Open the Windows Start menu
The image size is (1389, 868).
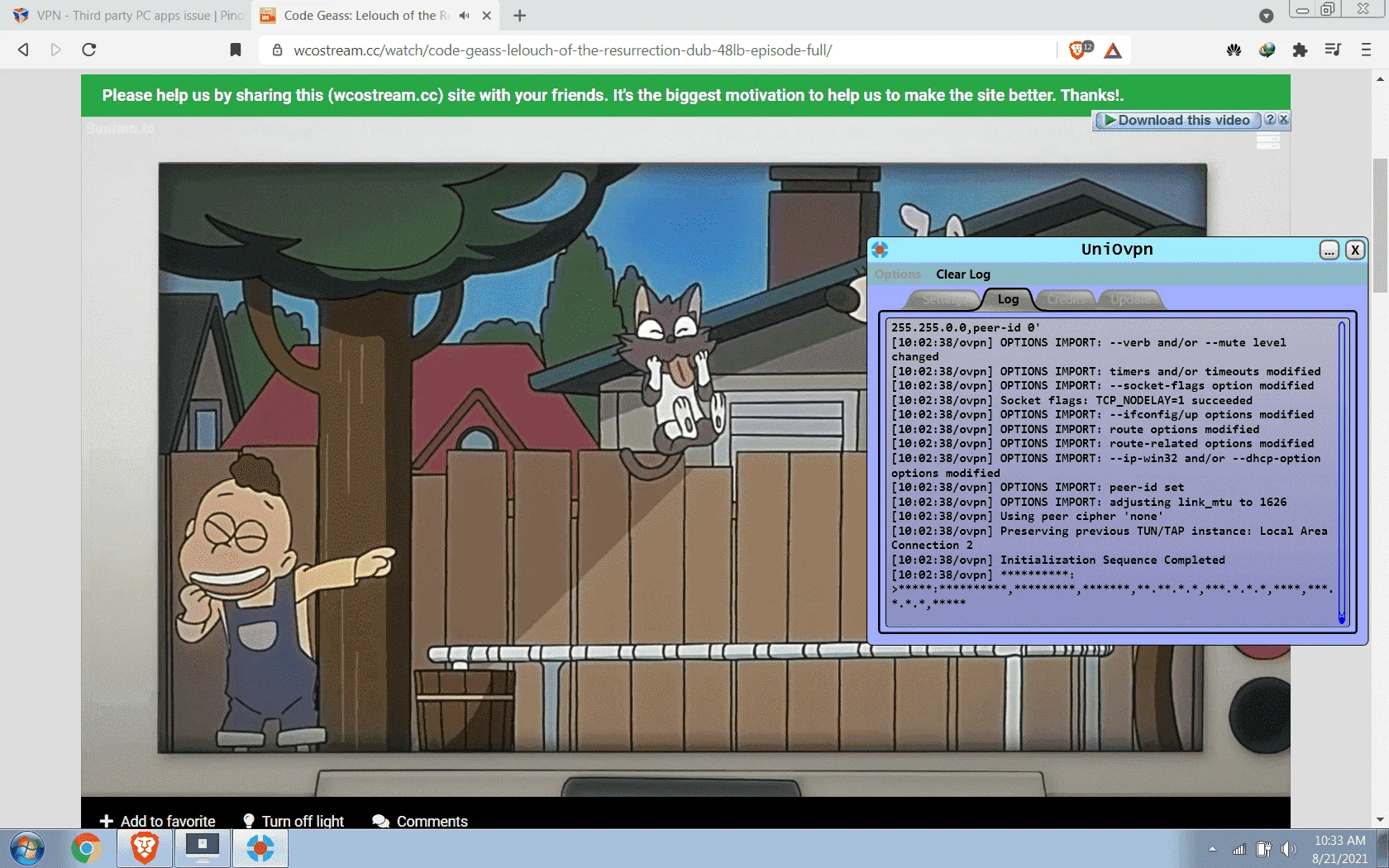point(27,849)
